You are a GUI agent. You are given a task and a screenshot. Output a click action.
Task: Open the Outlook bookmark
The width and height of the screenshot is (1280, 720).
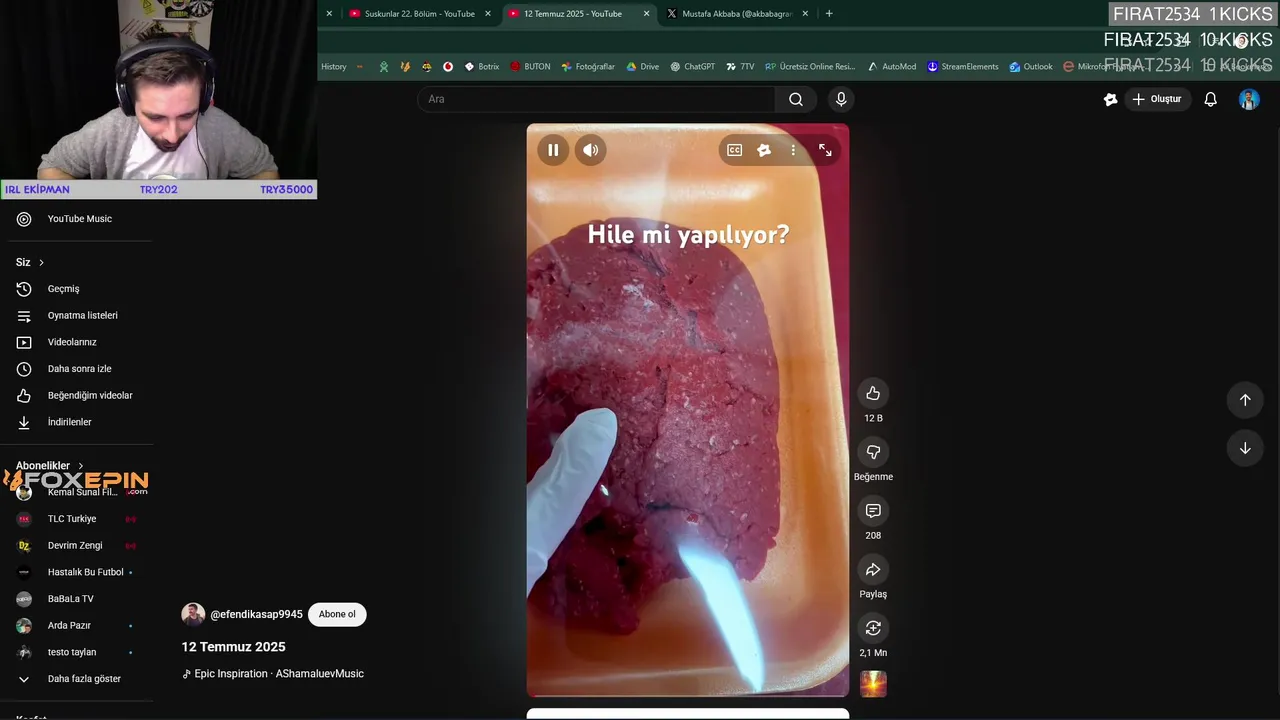click(x=1030, y=67)
